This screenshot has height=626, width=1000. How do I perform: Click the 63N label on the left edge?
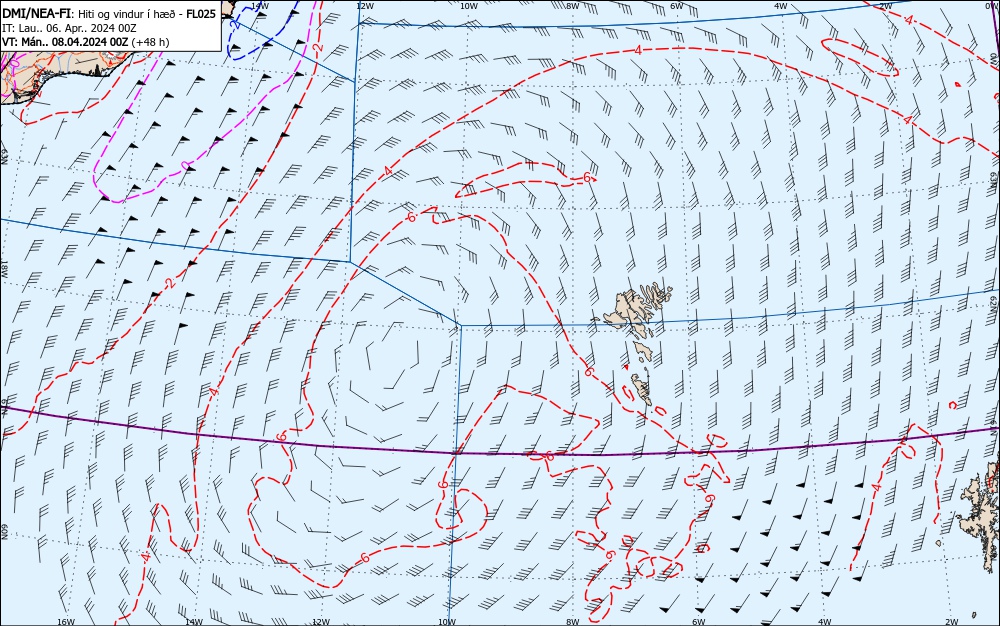tap(4, 157)
